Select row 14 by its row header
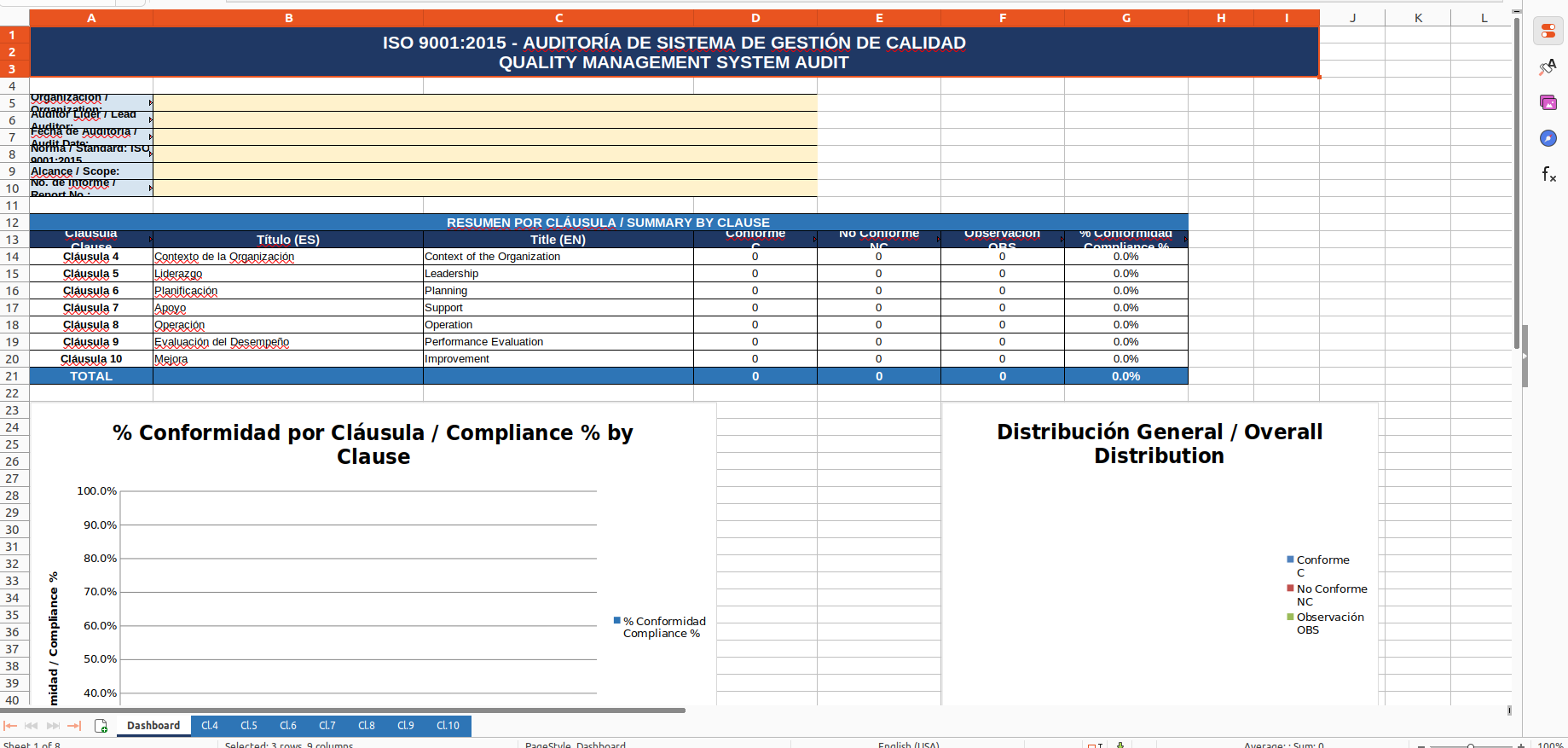The height and width of the screenshot is (748, 1568). point(13,257)
